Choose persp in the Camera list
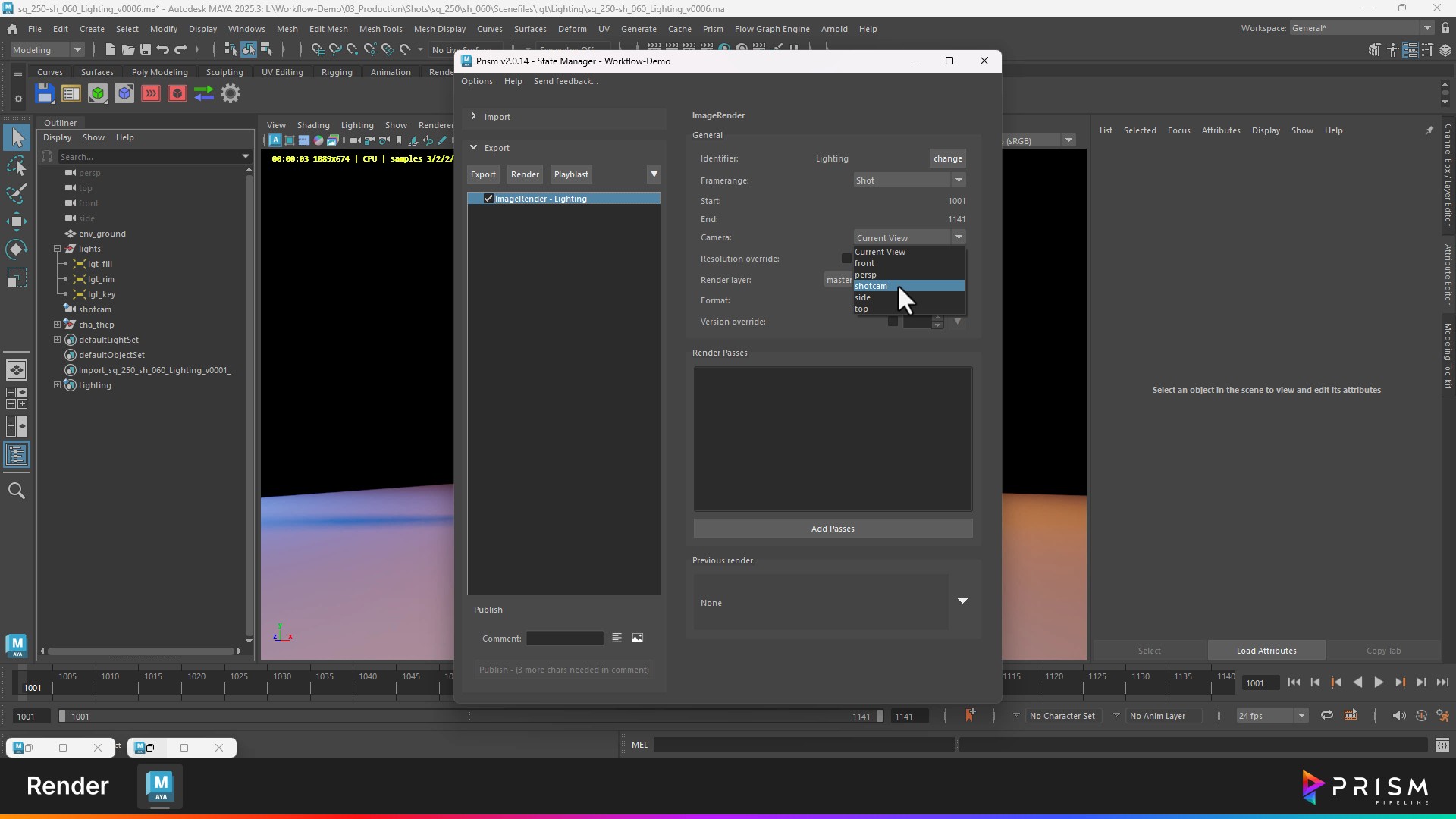 909,275
